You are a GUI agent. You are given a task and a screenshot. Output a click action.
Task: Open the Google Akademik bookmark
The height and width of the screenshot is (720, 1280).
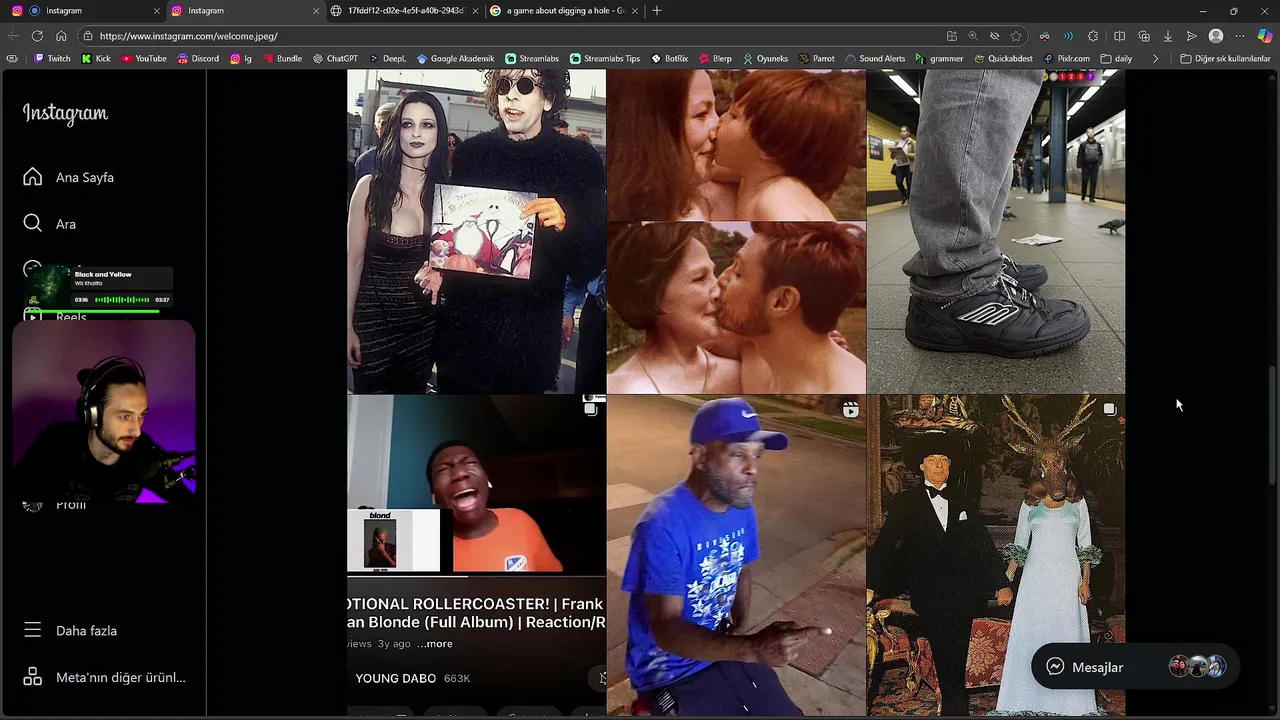pyautogui.click(x=455, y=59)
